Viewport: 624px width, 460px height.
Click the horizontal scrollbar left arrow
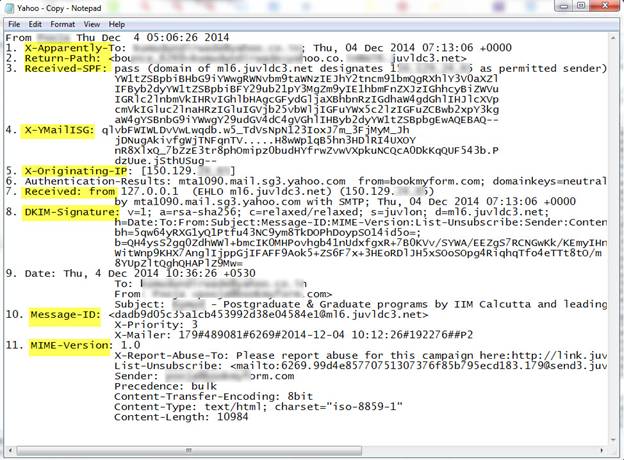click(10, 450)
